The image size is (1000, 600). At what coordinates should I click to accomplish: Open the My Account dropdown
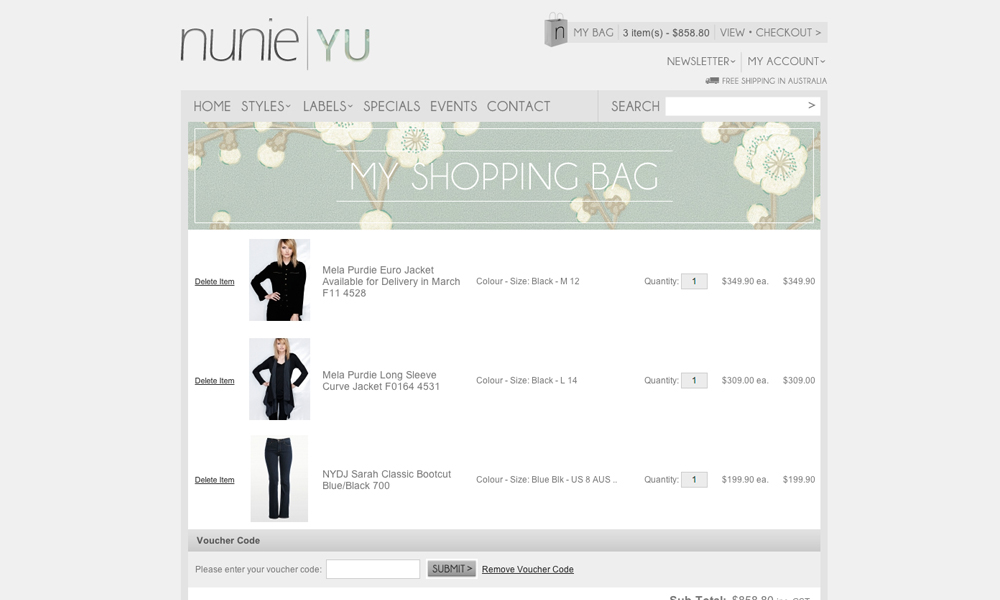point(786,62)
